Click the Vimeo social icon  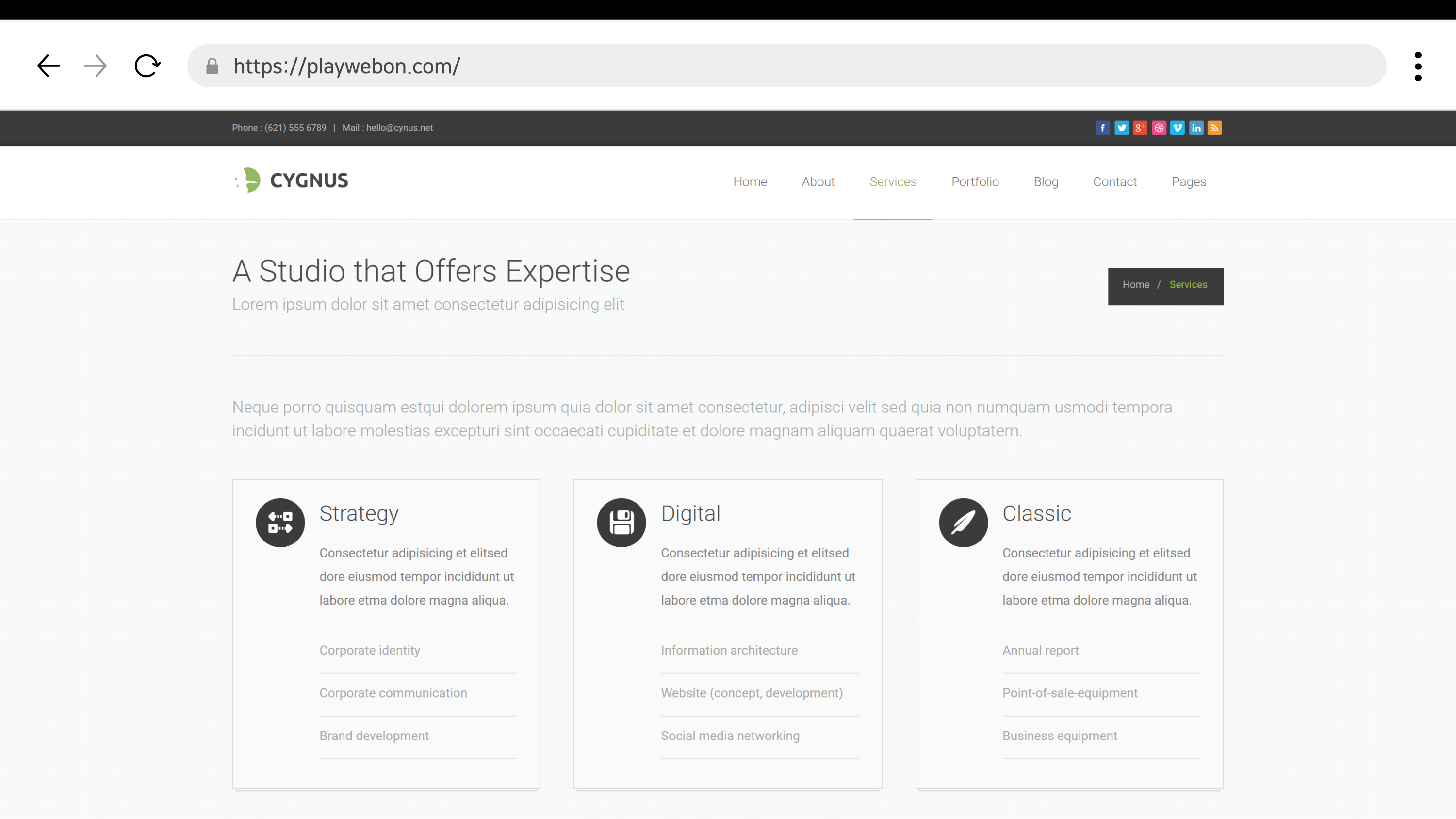1178,128
